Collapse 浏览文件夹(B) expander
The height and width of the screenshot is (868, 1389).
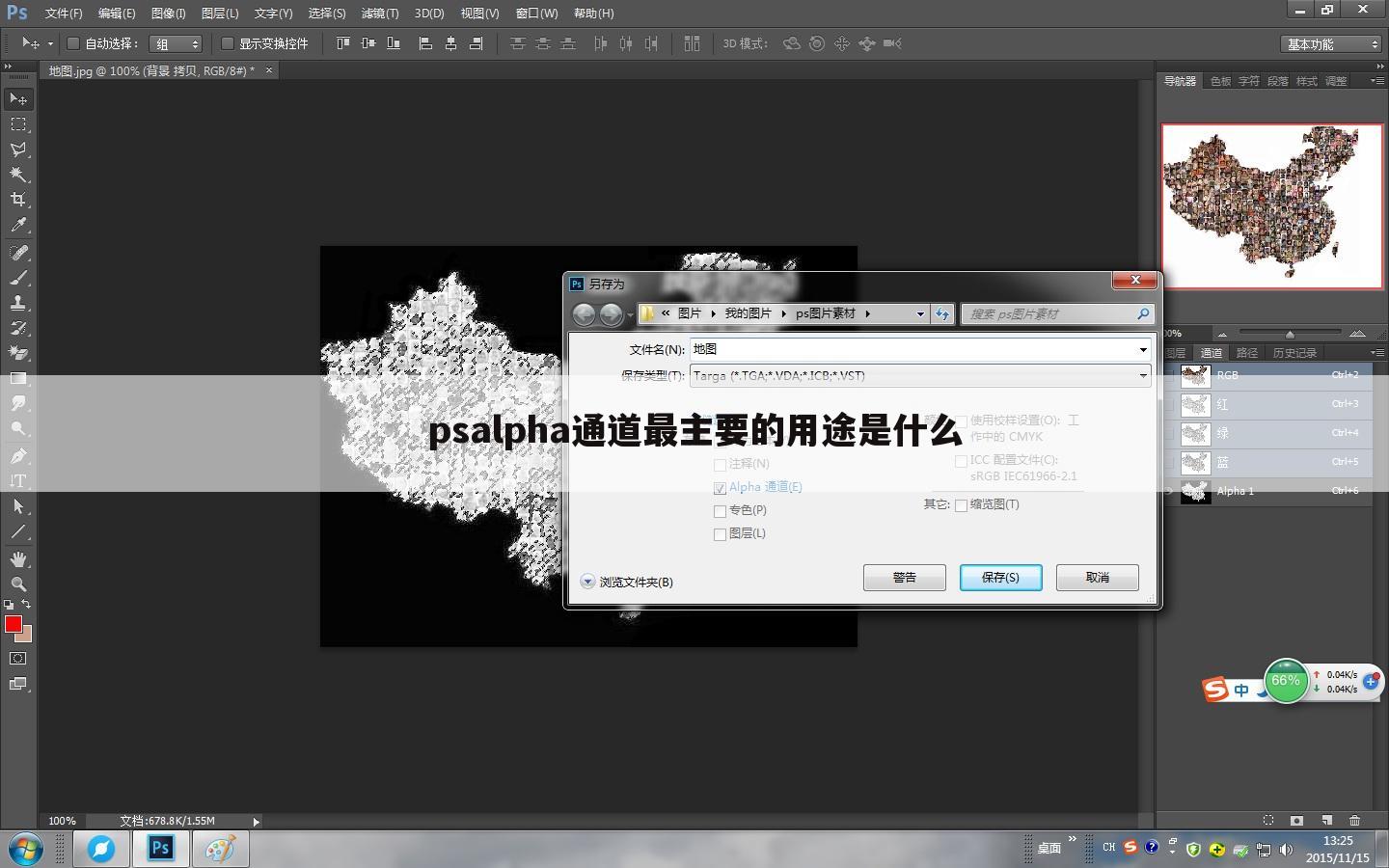click(x=587, y=582)
